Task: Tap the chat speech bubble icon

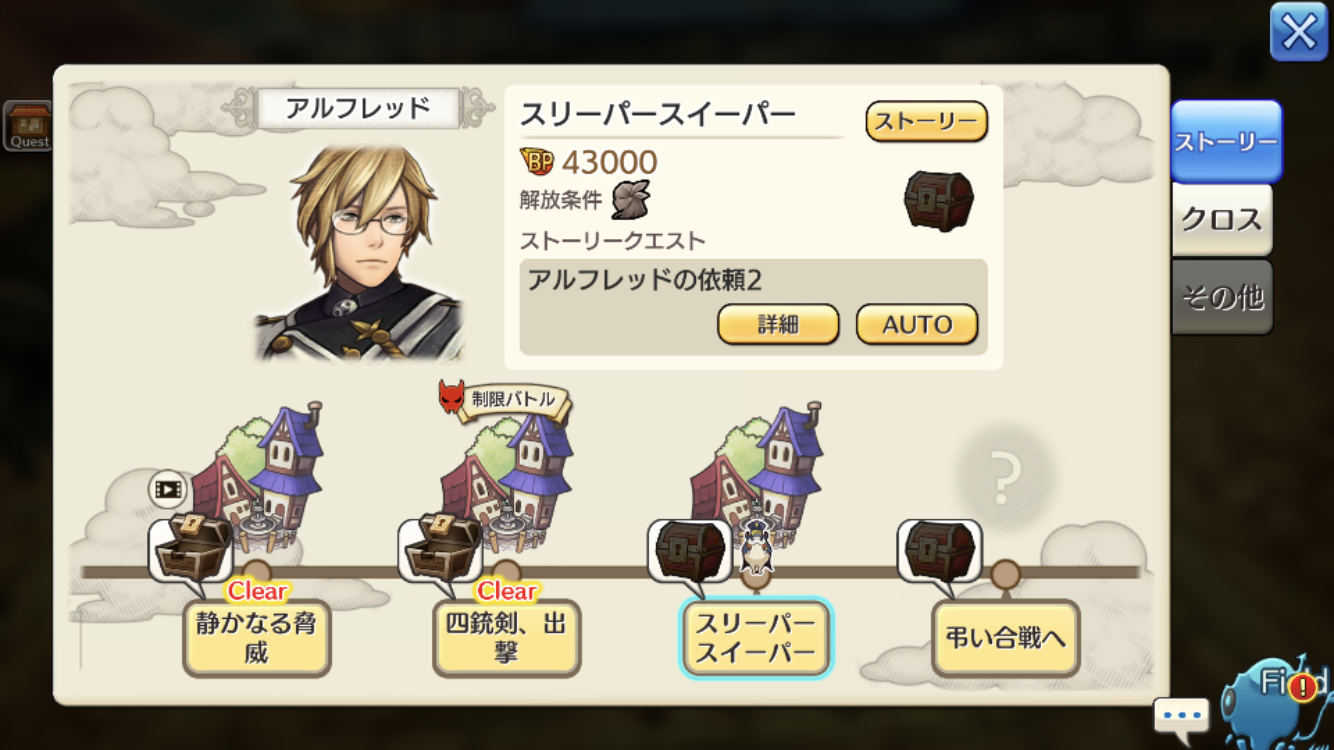Action: click(1181, 716)
